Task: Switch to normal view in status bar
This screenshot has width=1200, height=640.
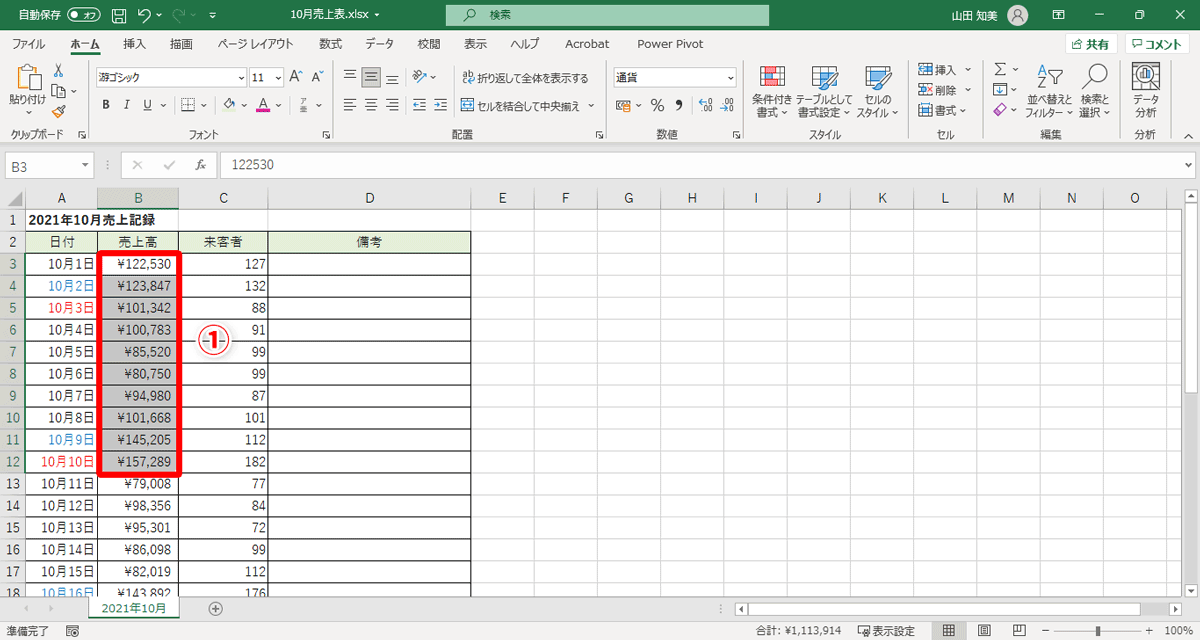Action: tap(948, 631)
